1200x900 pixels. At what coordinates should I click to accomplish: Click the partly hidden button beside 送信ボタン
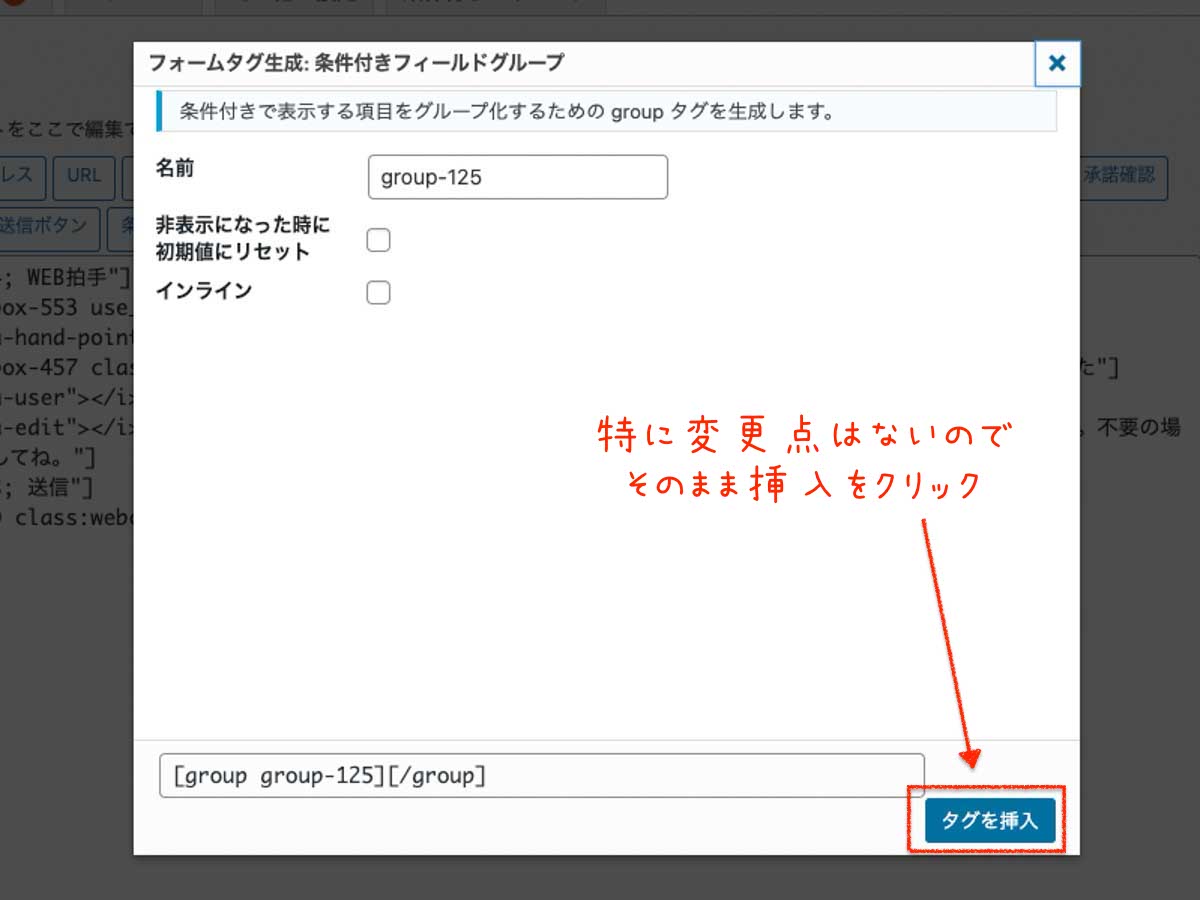[124, 226]
